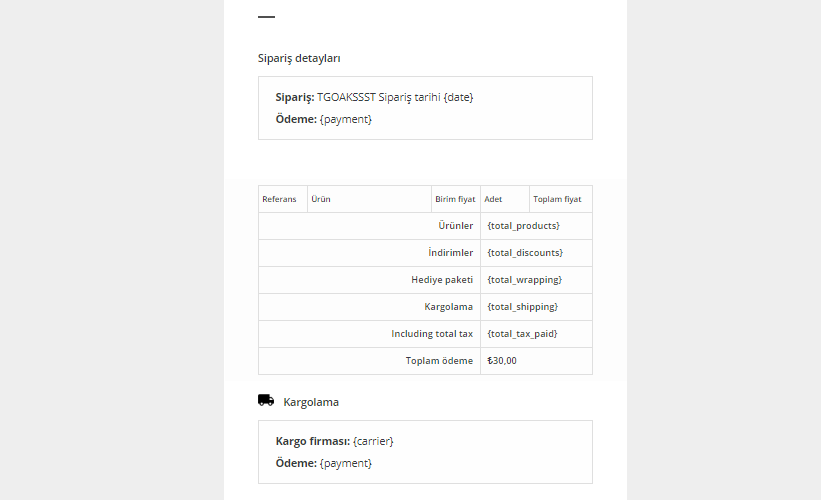Click the ₺30,00 total payment amount
The image size is (821, 500).
click(502, 361)
